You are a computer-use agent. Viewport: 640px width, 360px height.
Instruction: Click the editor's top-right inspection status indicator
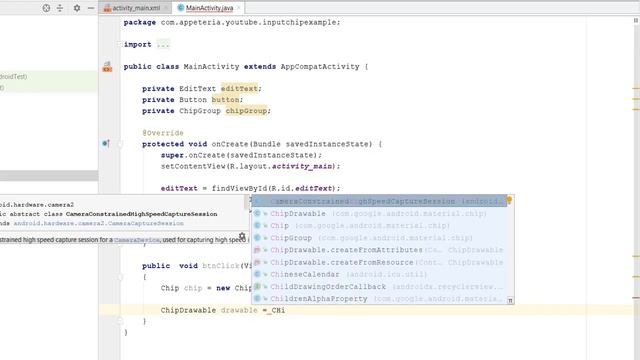click(636, 20)
